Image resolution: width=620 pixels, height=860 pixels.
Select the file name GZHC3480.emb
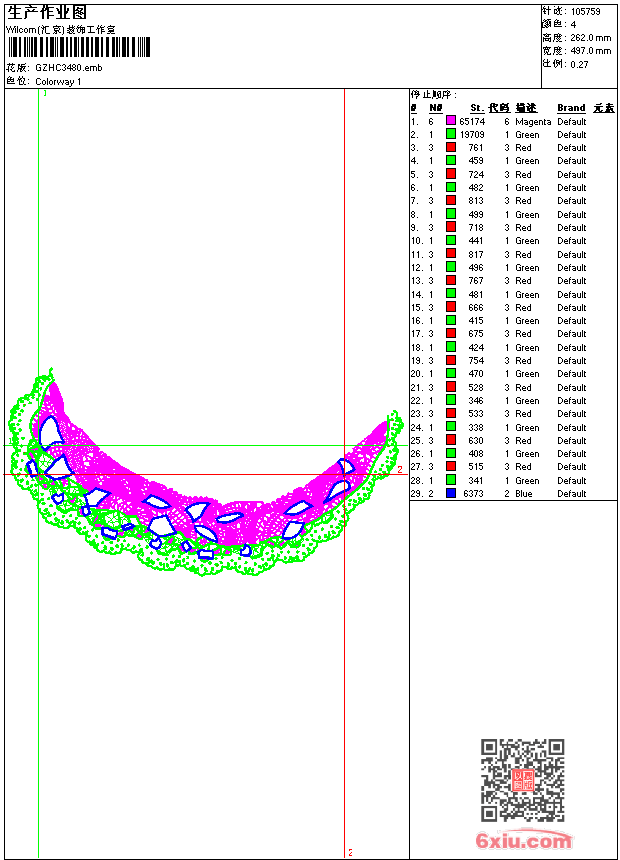[x=68, y=68]
